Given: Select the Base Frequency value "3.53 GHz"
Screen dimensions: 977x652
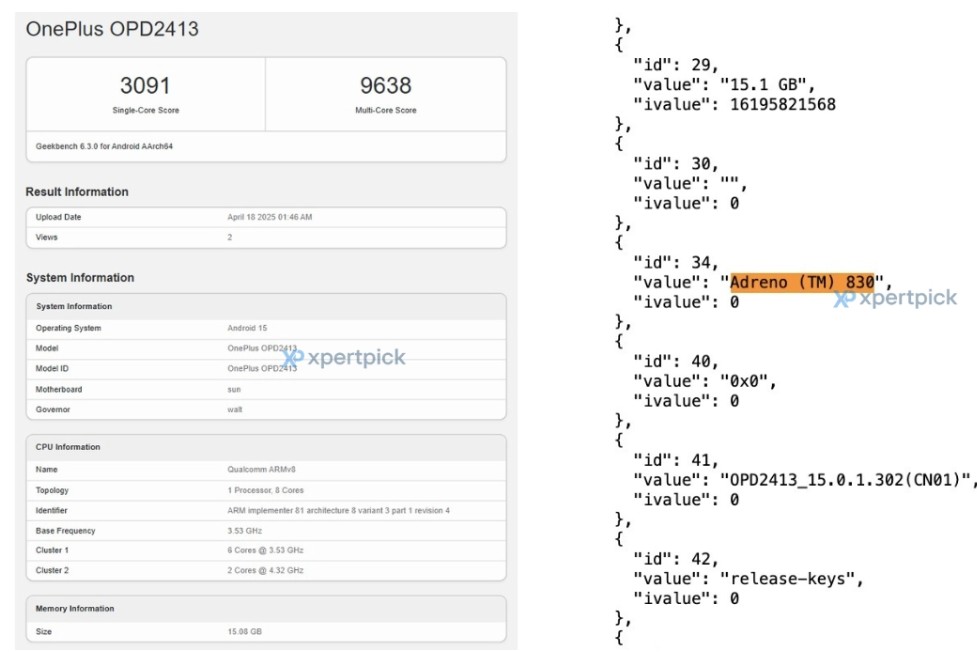Looking at the screenshot, I should pos(245,530).
